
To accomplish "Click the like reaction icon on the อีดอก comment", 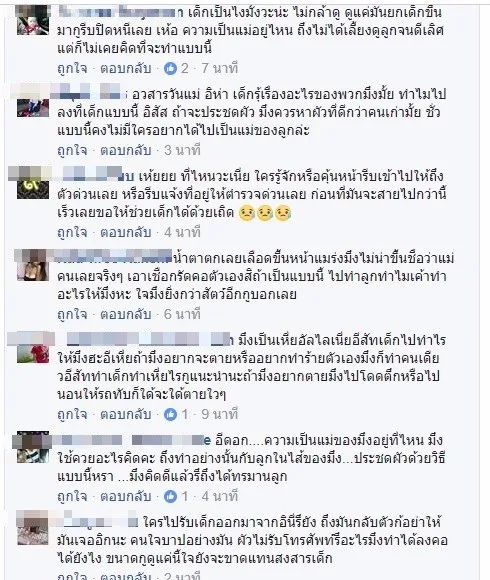I will (170, 496).
